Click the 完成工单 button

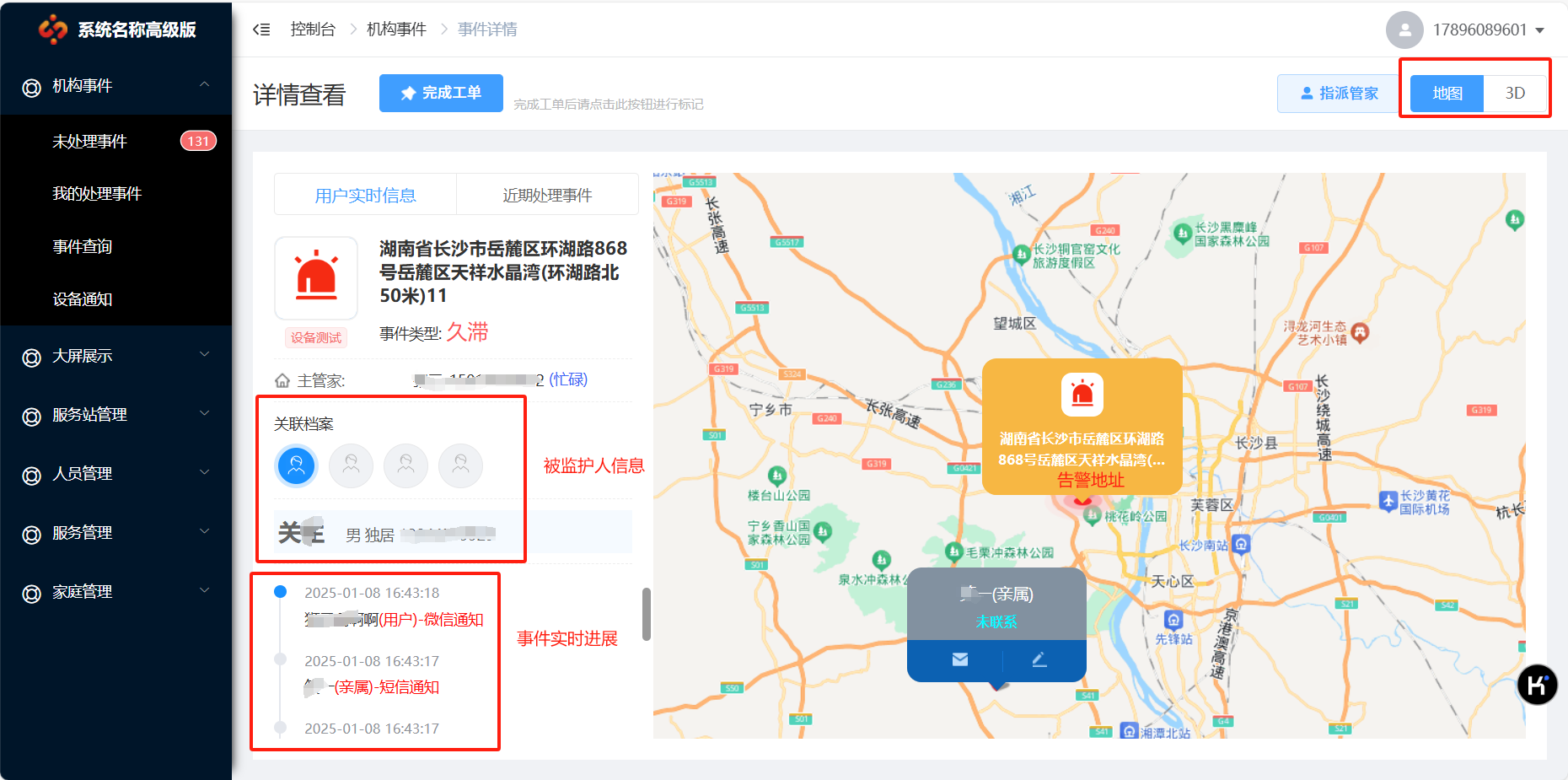(x=441, y=93)
